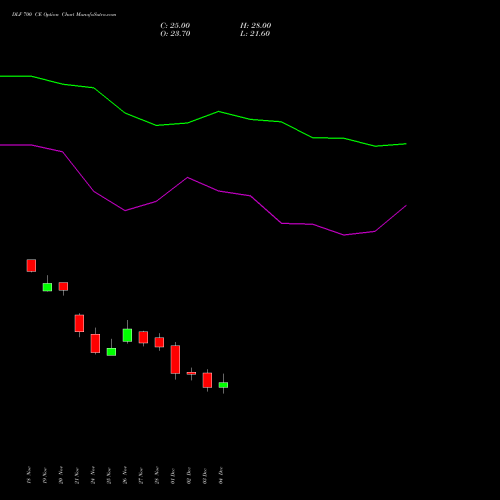Image resolution: width=500 pixels, height=500 pixels.
Task: Select the green candlestick for 25 Nov
Action: (111, 352)
